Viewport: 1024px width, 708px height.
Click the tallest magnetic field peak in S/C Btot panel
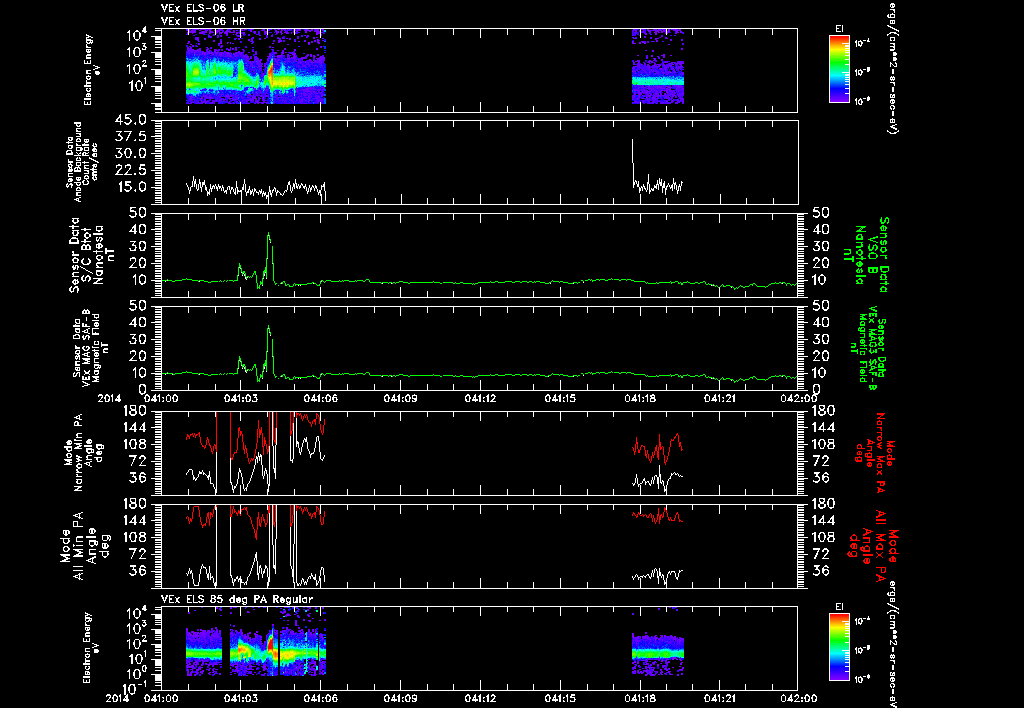pos(268,236)
